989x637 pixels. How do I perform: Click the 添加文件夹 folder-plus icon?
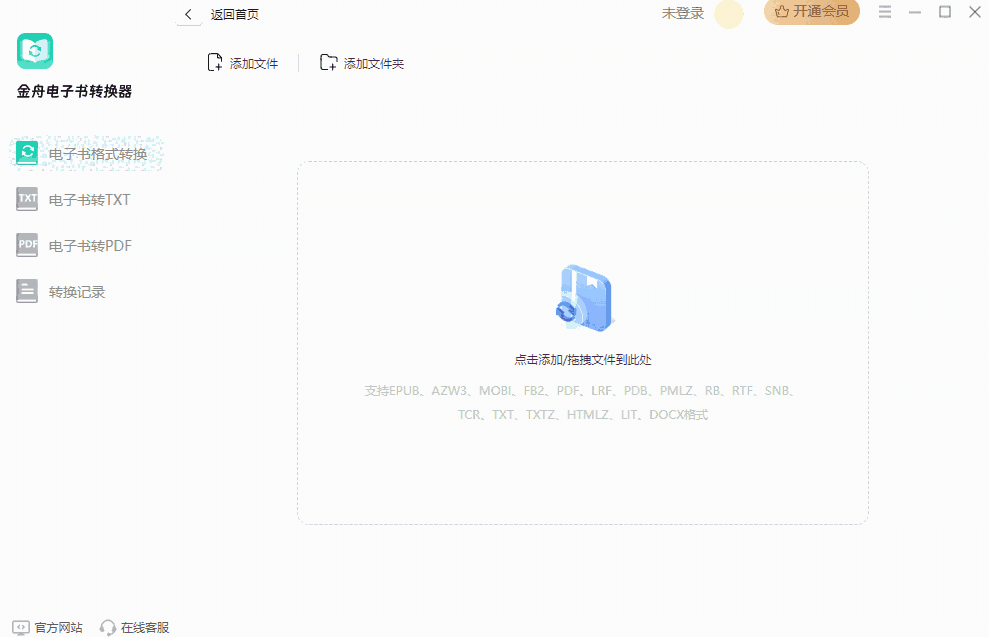(x=328, y=61)
